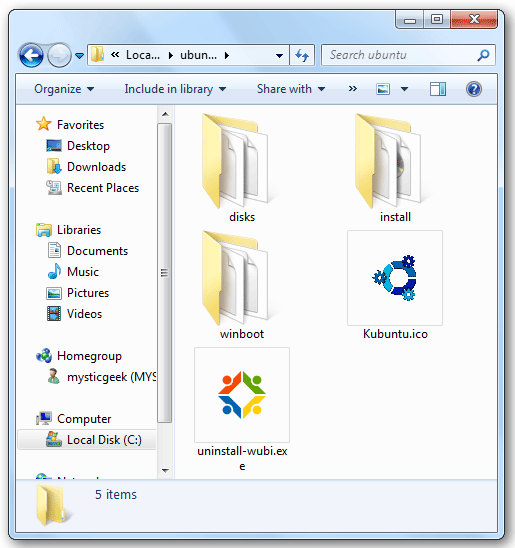Click the Homegroup spheres icon
This screenshot has height=548, width=515.
(x=44, y=355)
